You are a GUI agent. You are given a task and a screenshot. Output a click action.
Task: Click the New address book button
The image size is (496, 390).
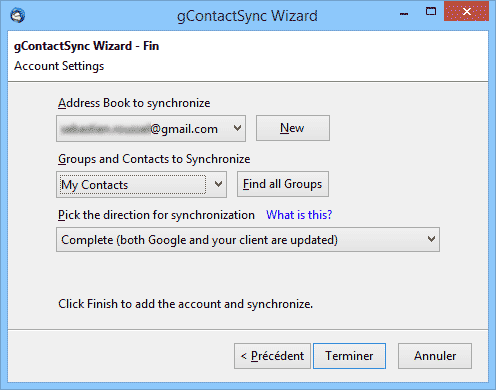point(293,128)
